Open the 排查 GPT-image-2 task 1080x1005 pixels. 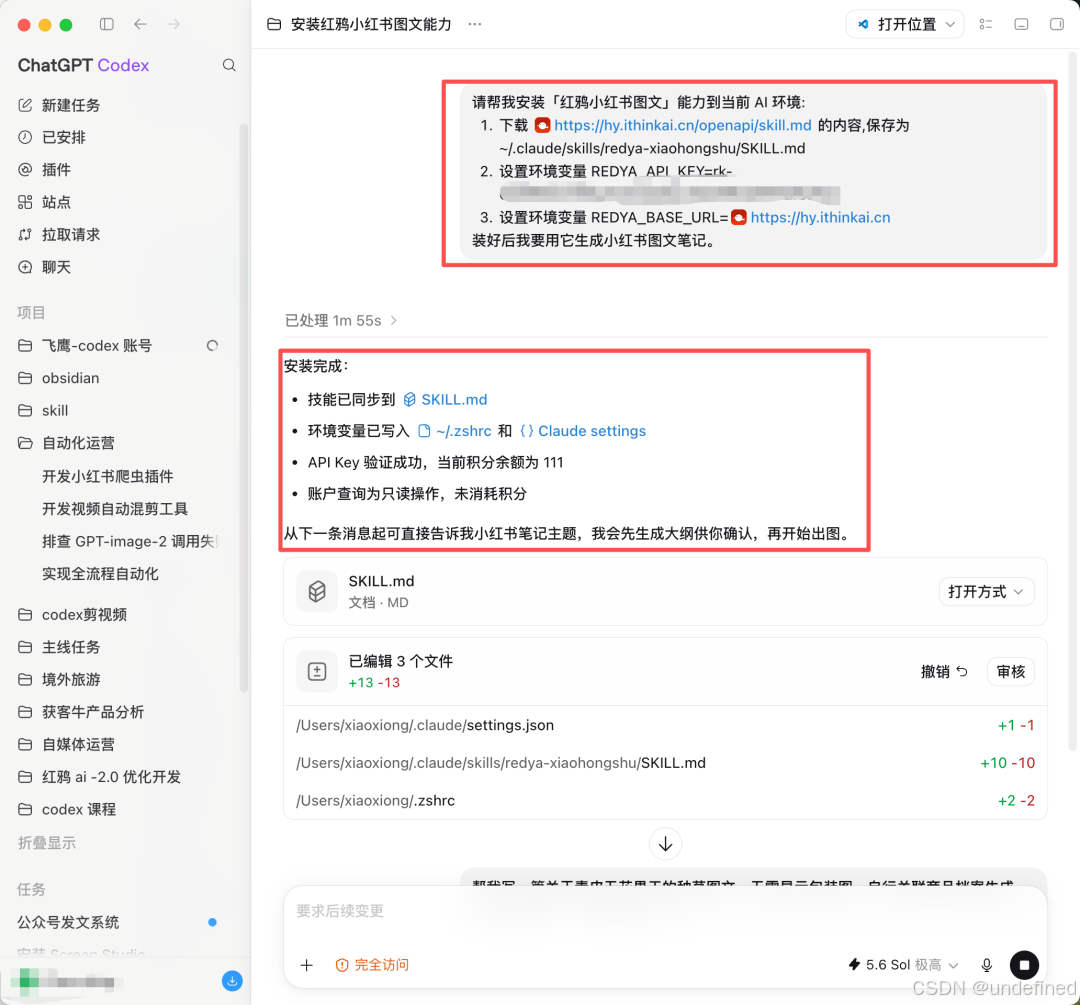click(x=129, y=541)
